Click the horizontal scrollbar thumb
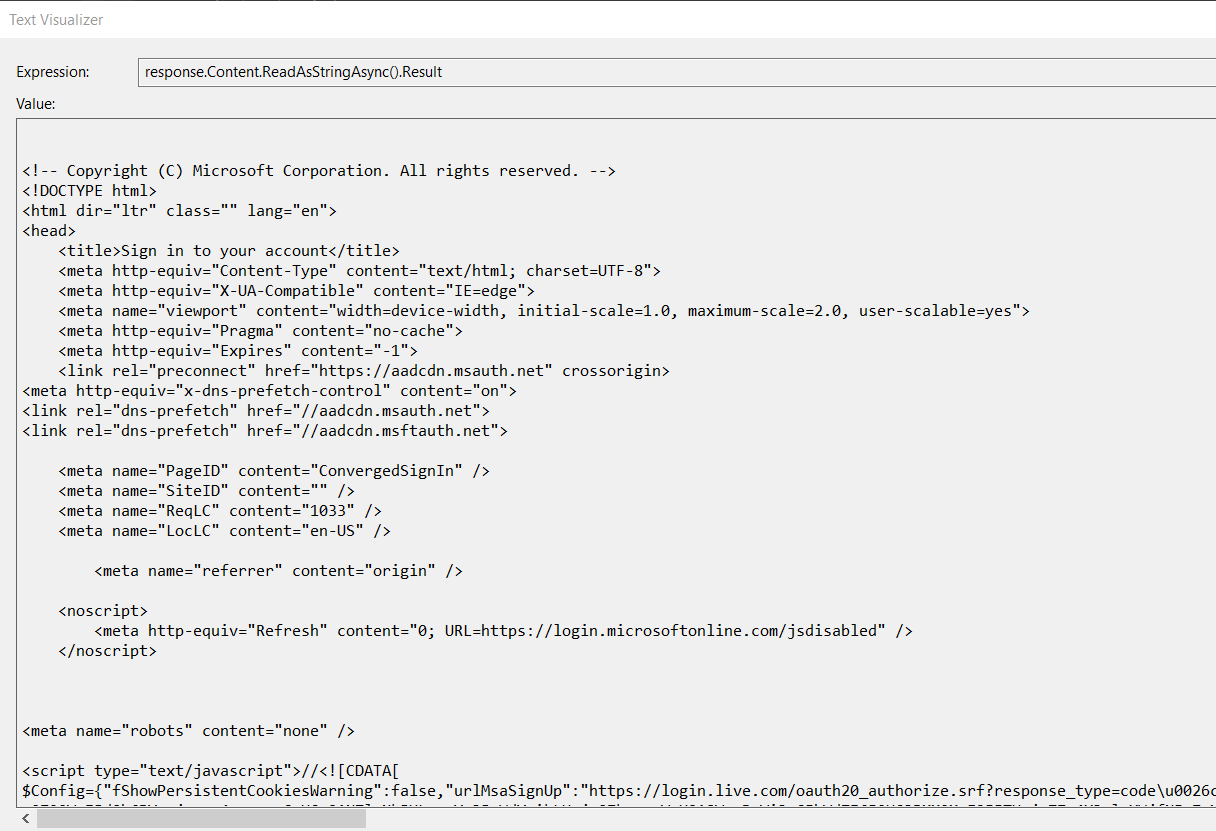 click(x=201, y=819)
